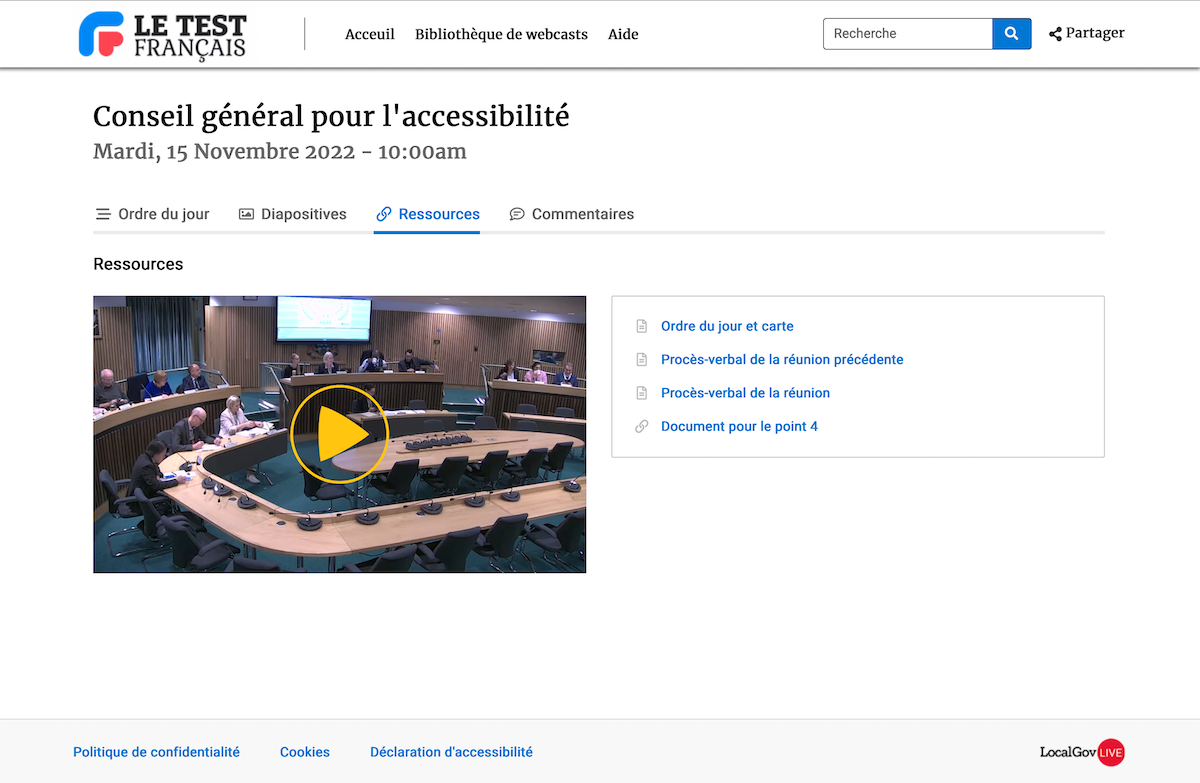Switch to the Diapositives tab

pyautogui.click(x=293, y=214)
